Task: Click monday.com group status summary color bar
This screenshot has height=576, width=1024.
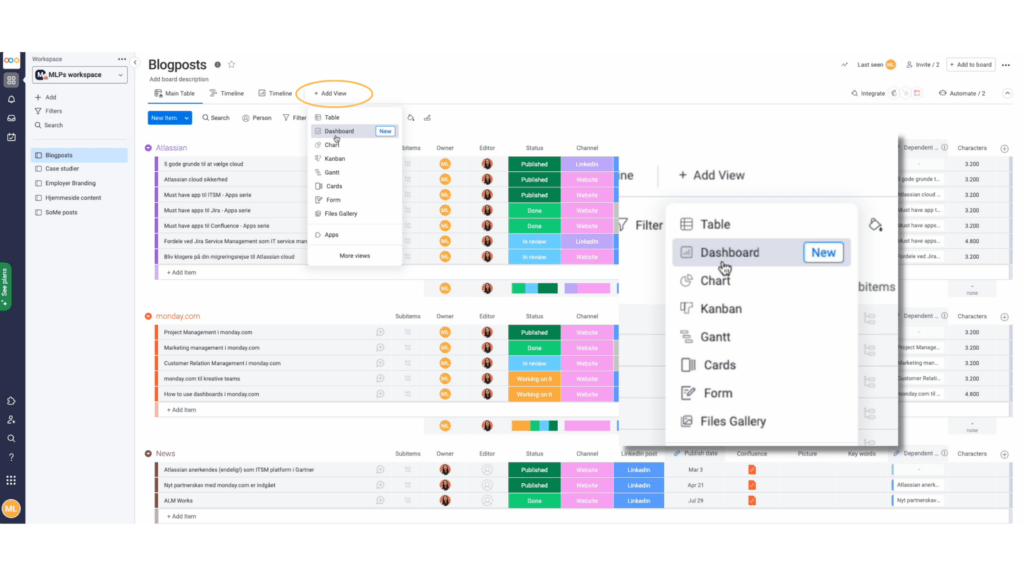Action: point(534,426)
